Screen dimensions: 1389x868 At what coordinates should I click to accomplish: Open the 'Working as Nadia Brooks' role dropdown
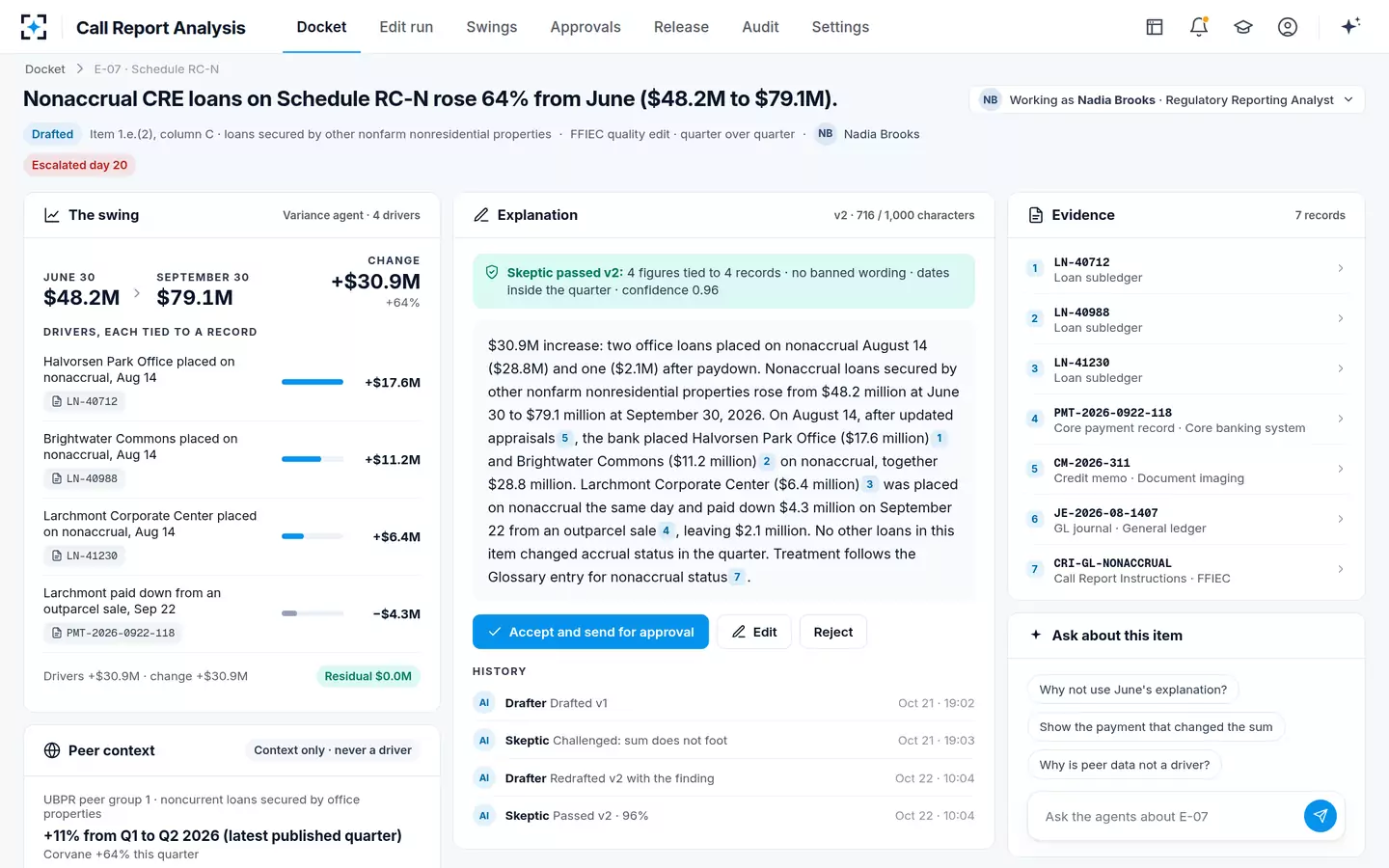(x=1167, y=99)
